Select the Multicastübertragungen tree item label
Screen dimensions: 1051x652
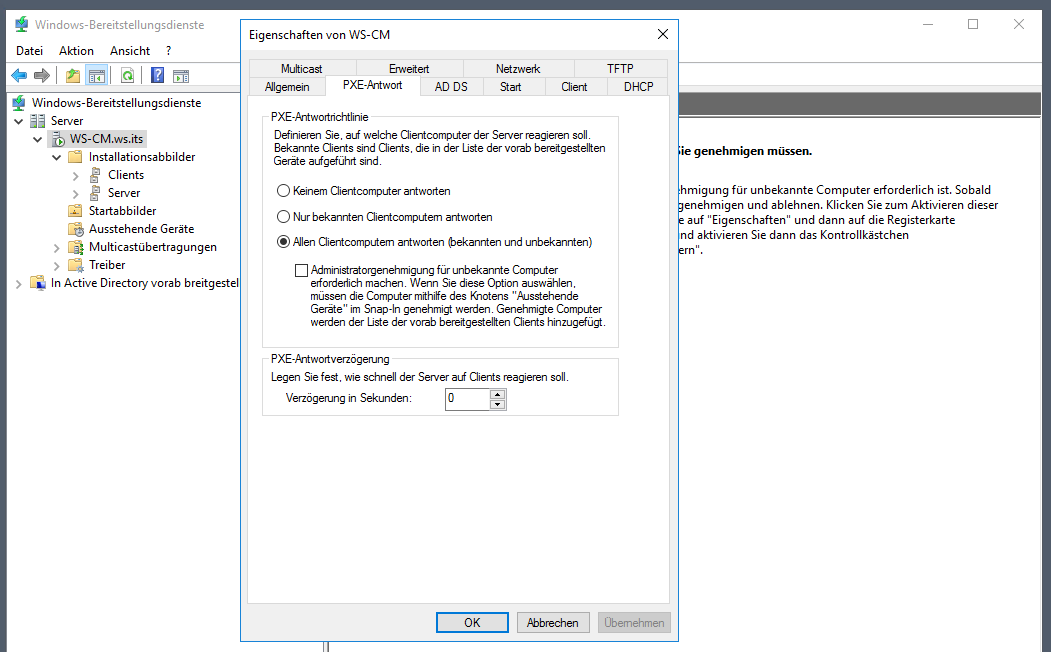(x=153, y=247)
